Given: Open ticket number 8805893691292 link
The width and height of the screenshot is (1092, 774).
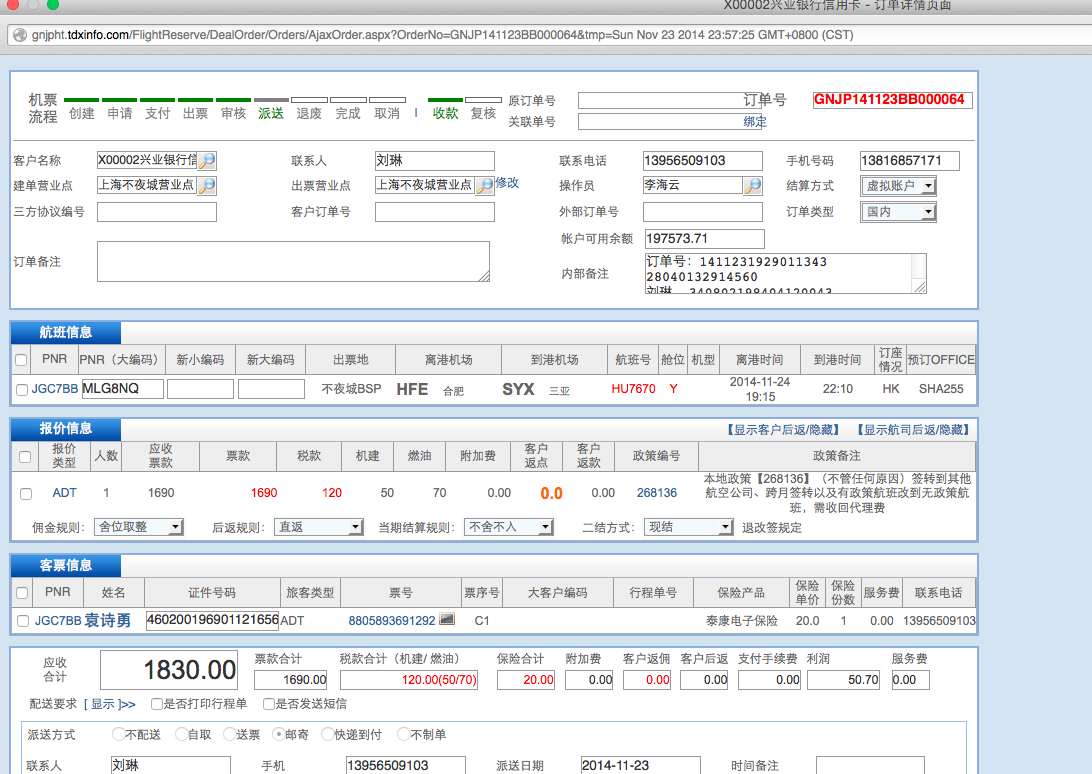Looking at the screenshot, I should 391,620.
